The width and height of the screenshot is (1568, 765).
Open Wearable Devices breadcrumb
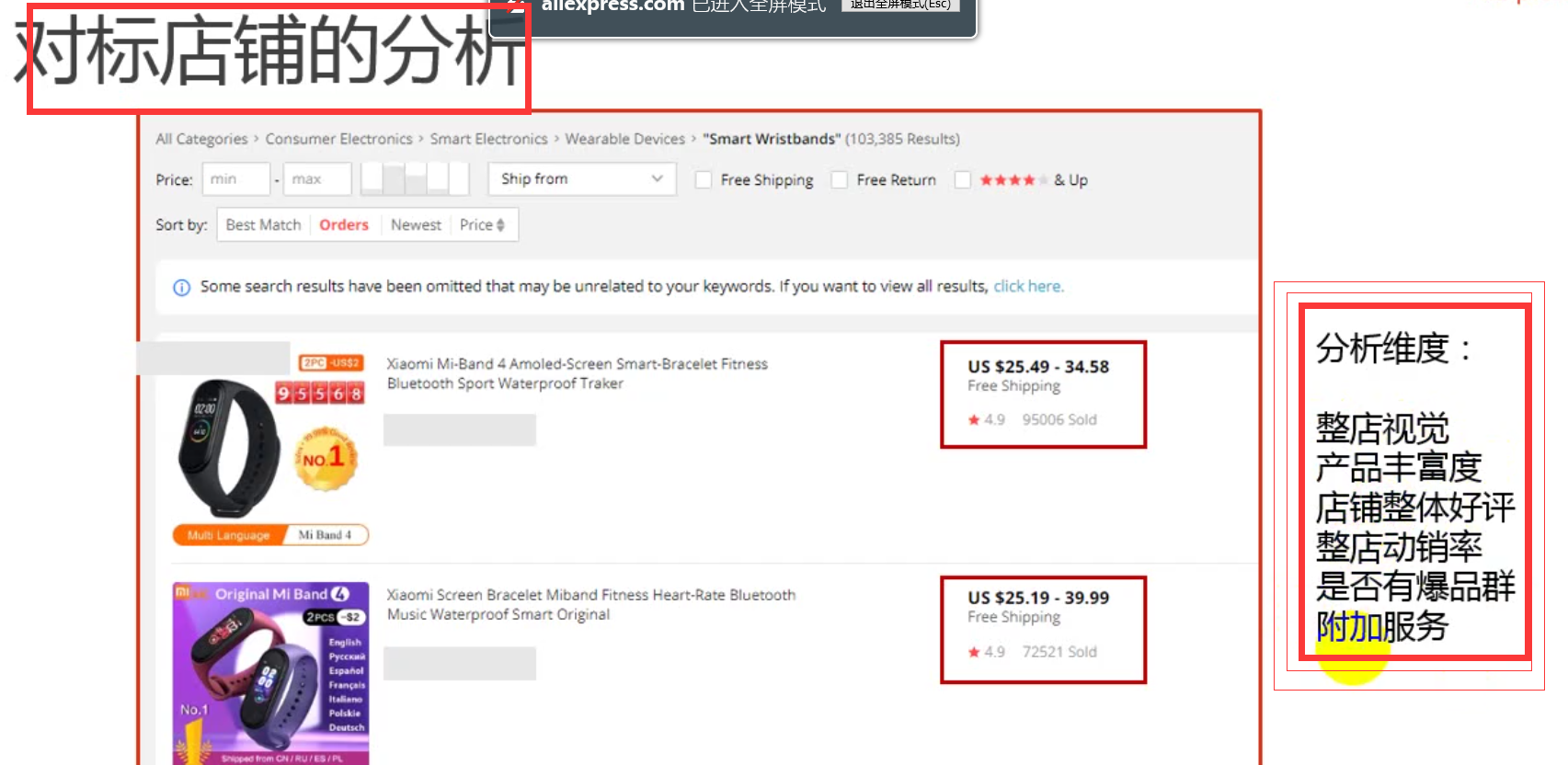coord(625,139)
